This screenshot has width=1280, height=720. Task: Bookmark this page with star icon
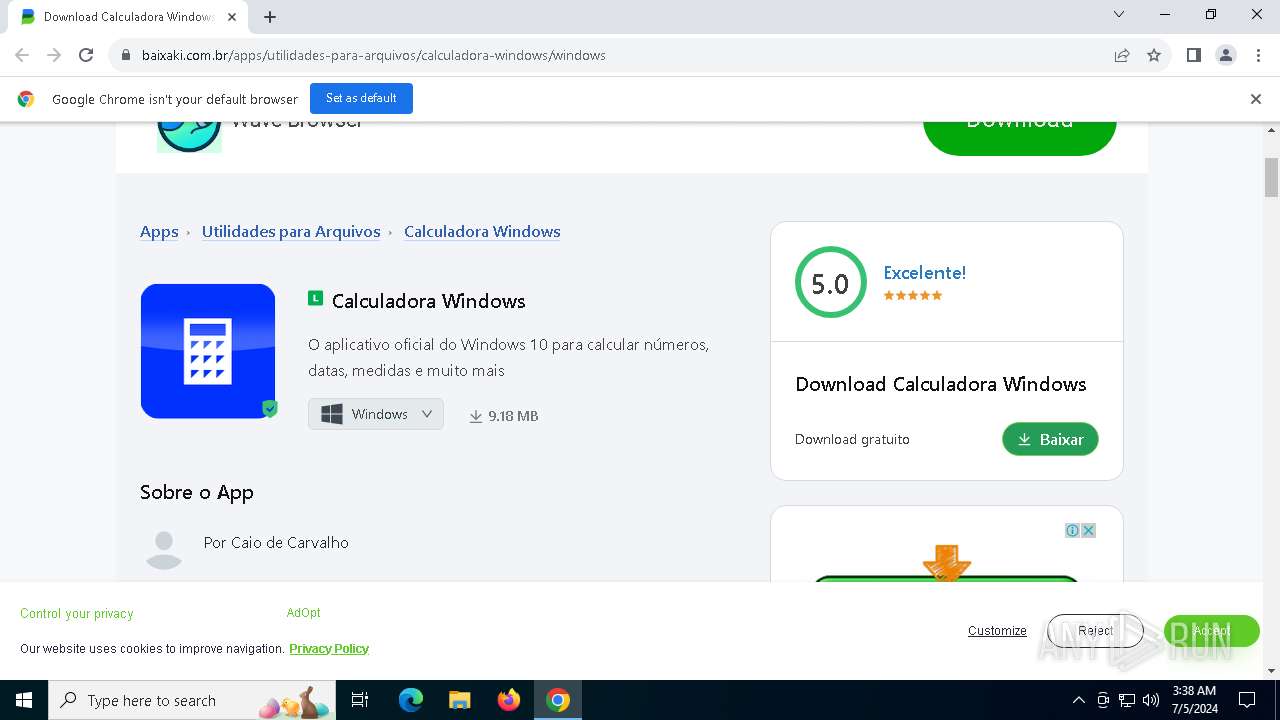tap(1154, 55)
